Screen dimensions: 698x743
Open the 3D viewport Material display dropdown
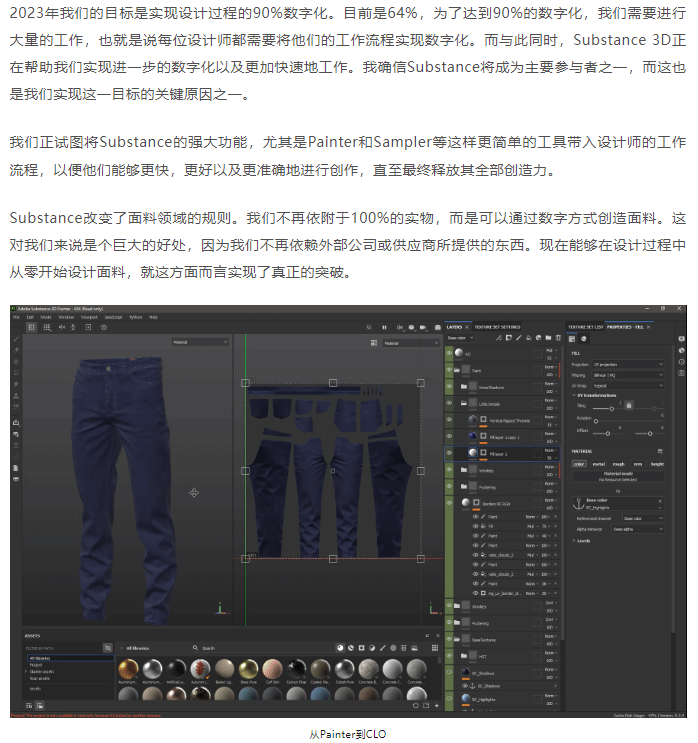click(200, 342)
